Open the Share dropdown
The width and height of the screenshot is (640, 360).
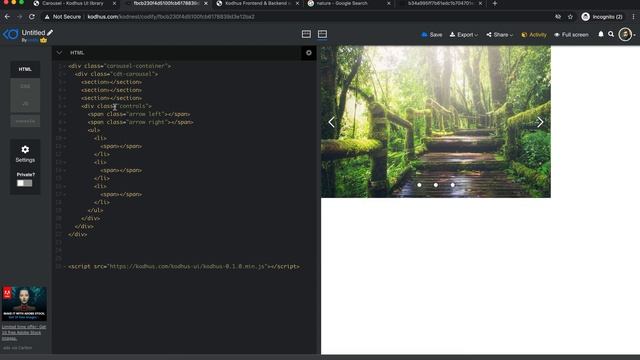pyautogui.click(x=500, y=35)
